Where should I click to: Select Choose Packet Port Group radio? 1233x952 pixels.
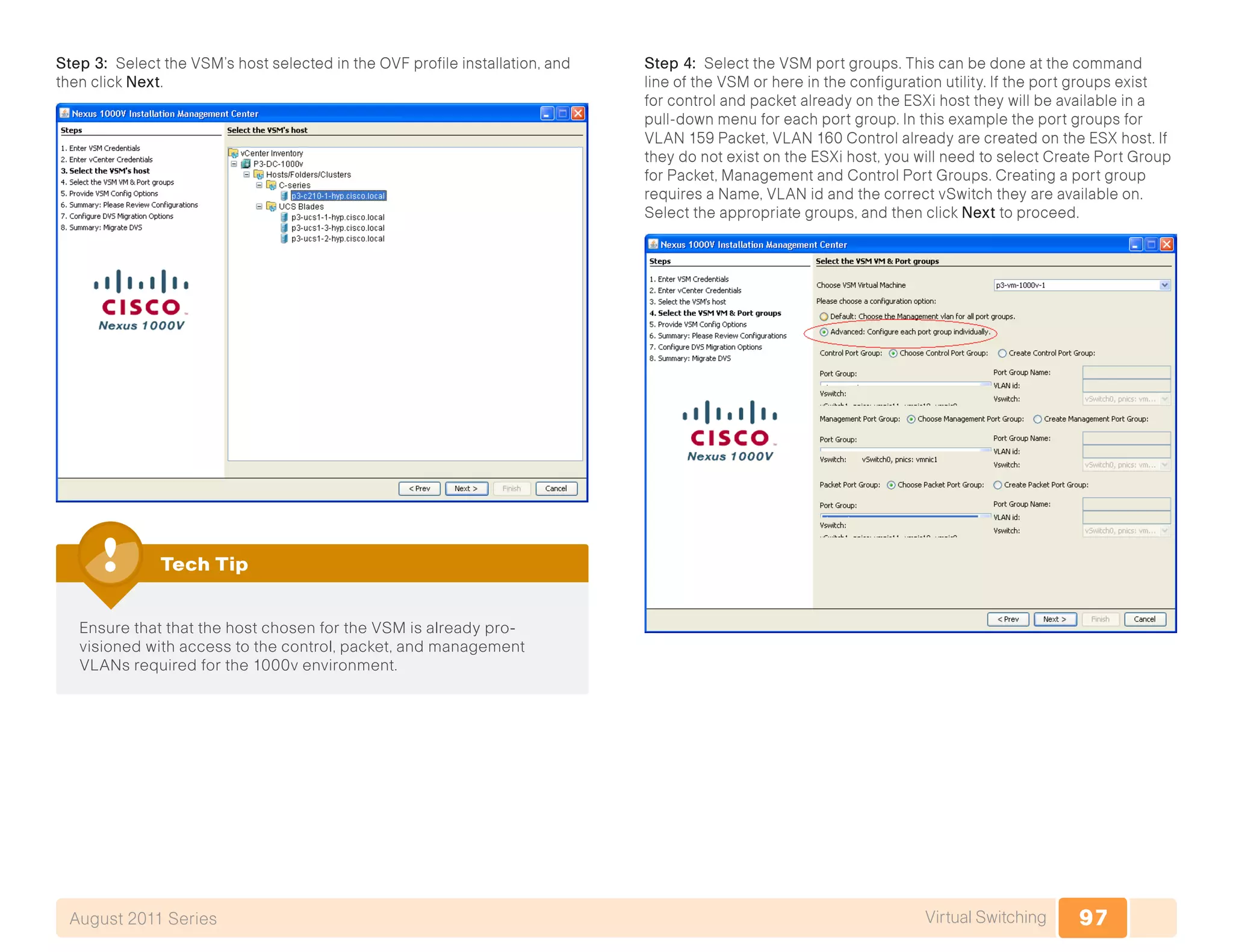click(x=891, y=485)
